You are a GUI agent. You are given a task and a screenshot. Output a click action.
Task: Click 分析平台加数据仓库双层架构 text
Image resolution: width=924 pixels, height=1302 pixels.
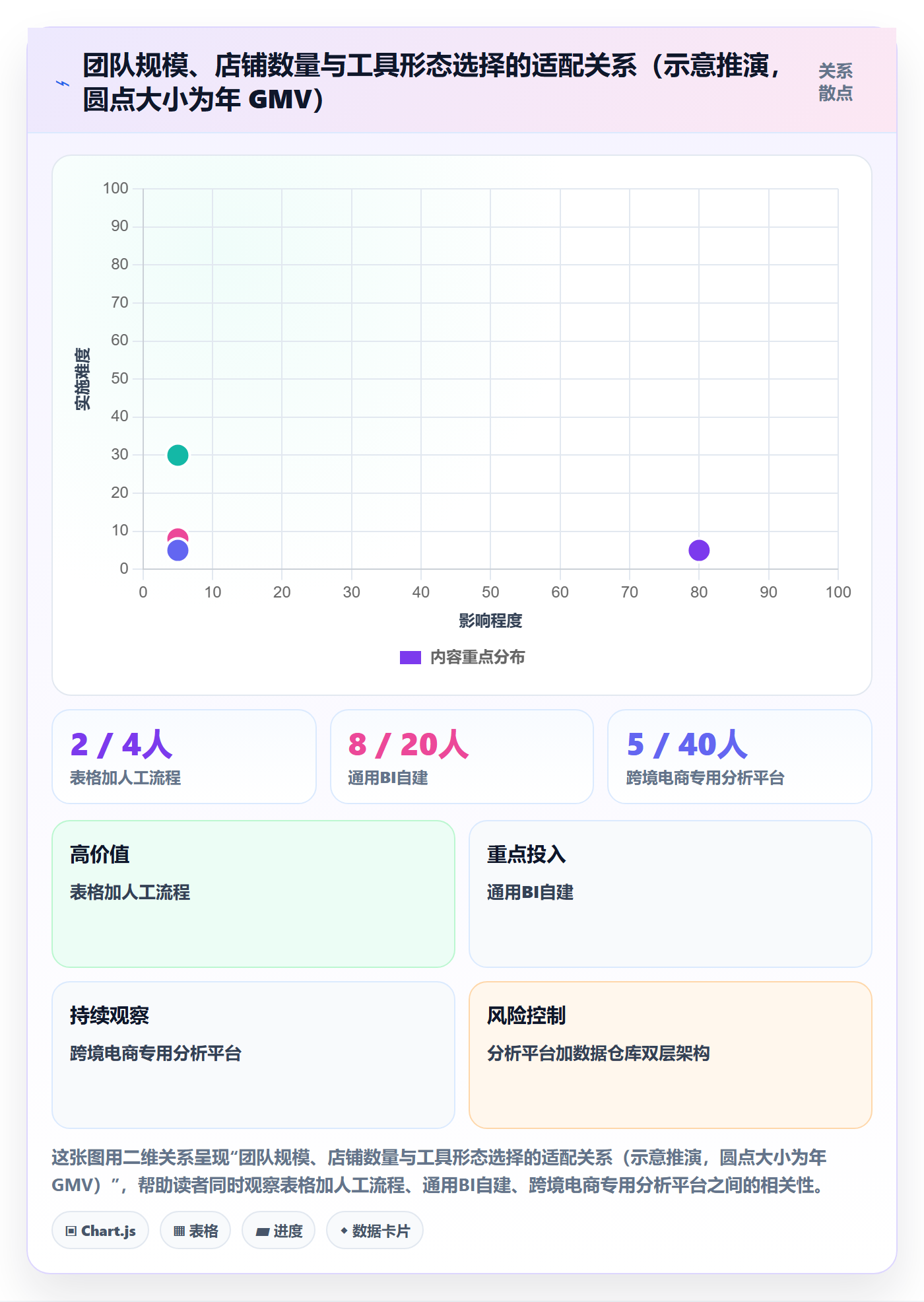[599, 1053]
